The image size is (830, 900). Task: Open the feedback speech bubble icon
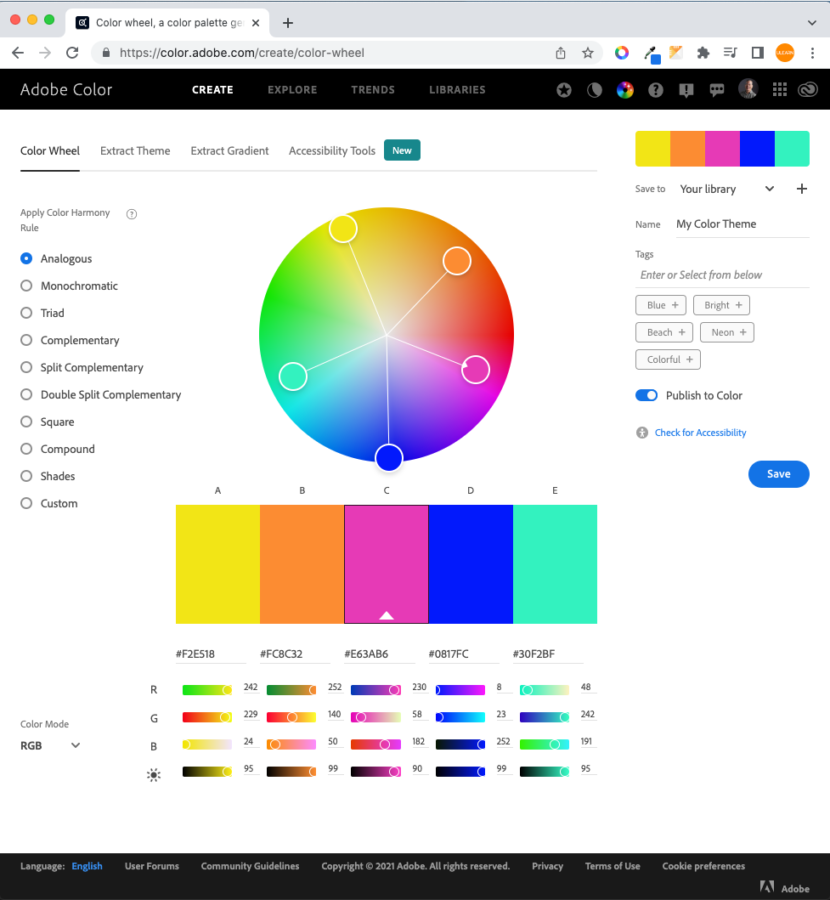[717, 89]
